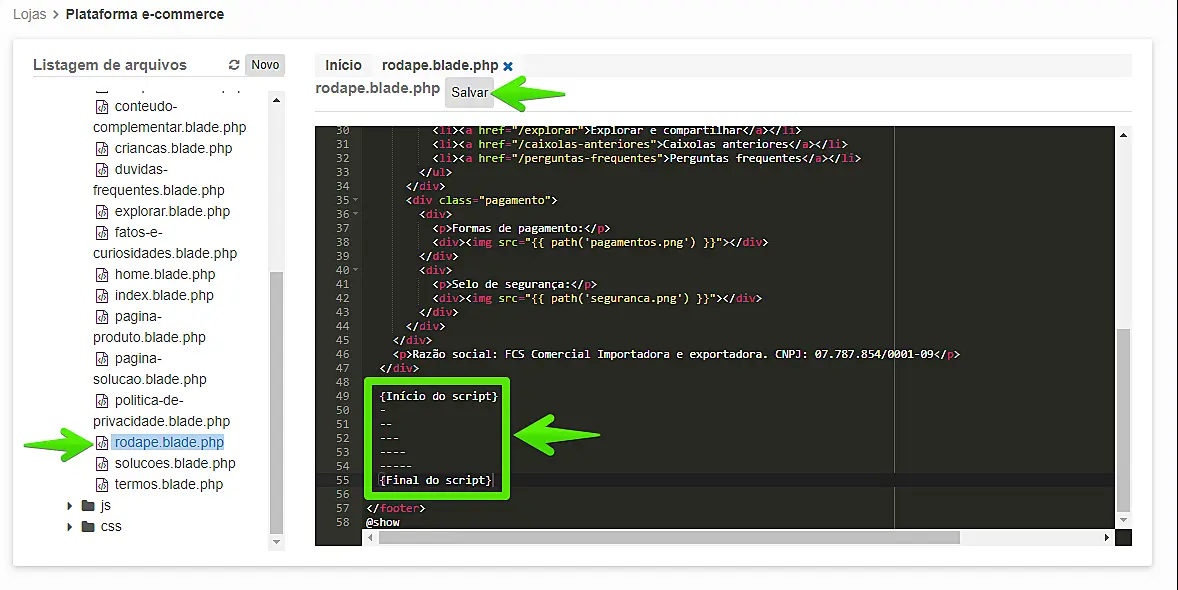Click file icon of fatos-e-curiosidades.blade.php
Image resolution: width=1178 pixels, height=590 pixels.
[x=101, y=233]
